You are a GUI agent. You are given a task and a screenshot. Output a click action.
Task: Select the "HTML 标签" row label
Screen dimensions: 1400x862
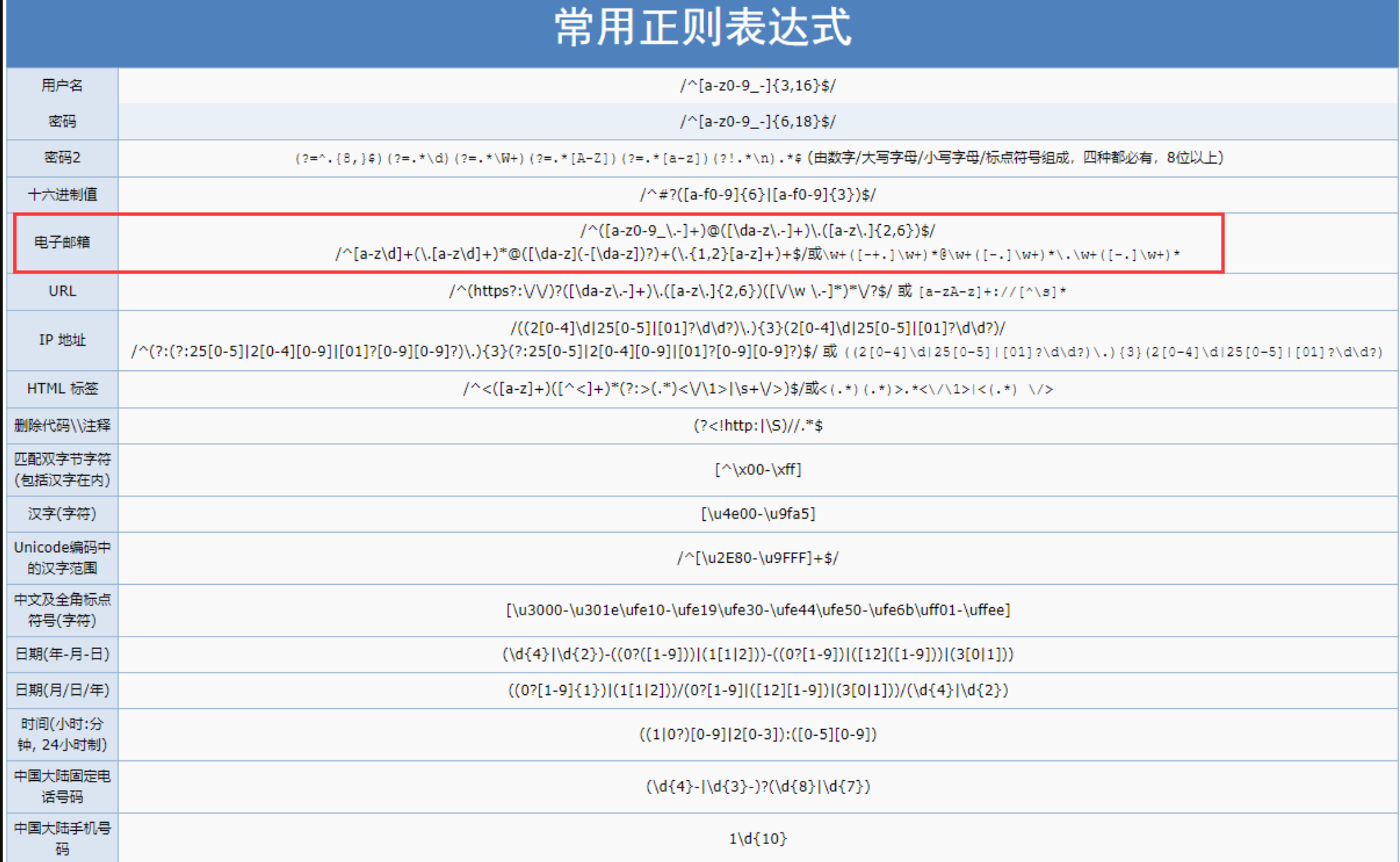[x=62, y=388]
